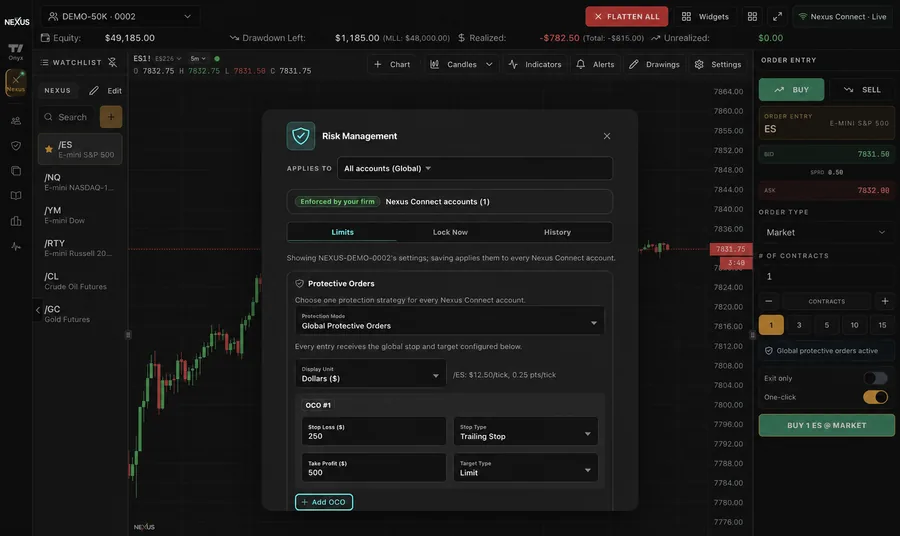Switch to the Lock Now tab
The image size is (900, 536).
coord(450,232)
